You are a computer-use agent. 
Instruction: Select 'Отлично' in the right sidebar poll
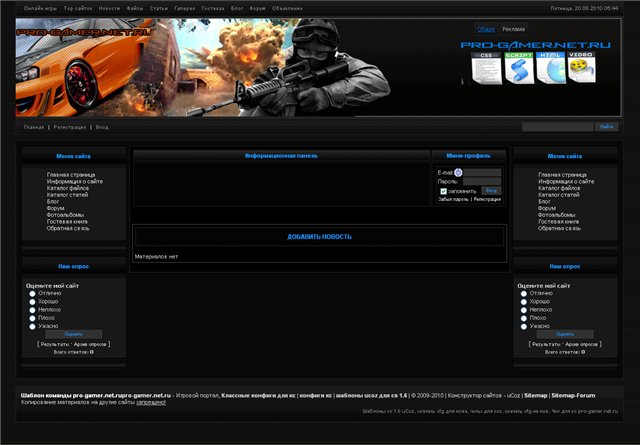click(x=524, y=294)
